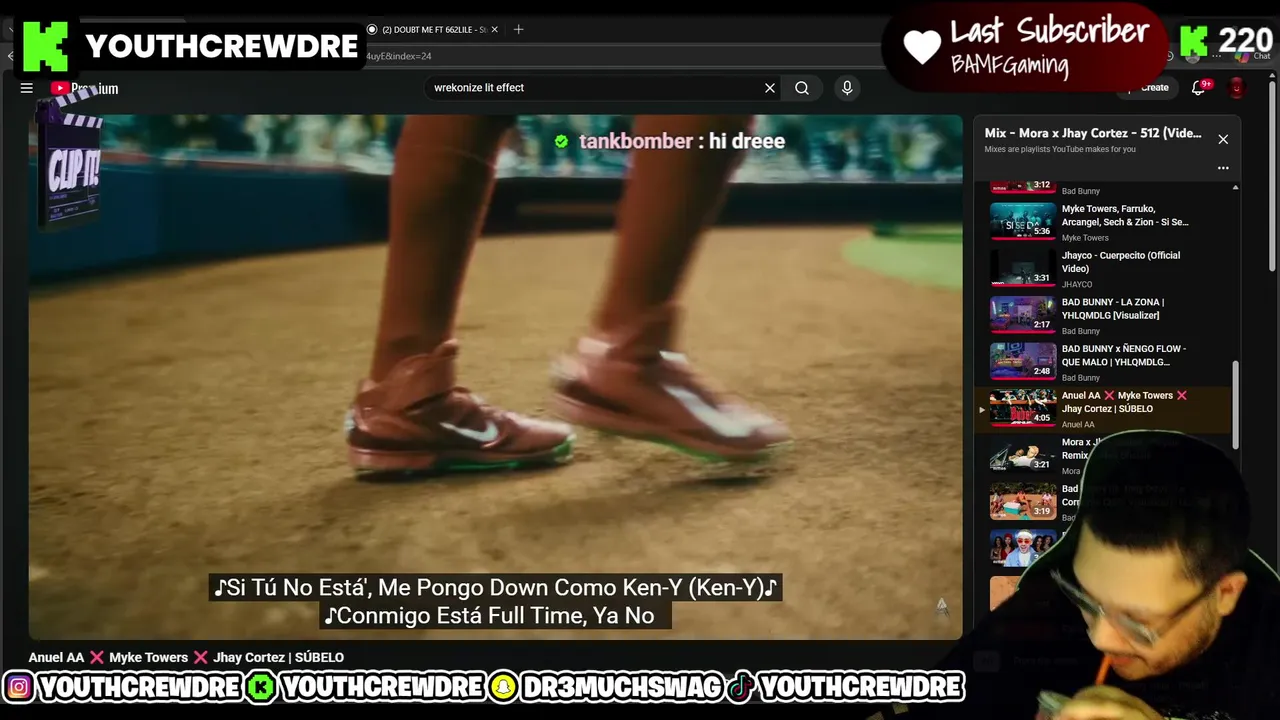The image size is (1280, 720).
Task: Open the account avatar menu
Action: pyautogui.click(x=1237, y=88)
